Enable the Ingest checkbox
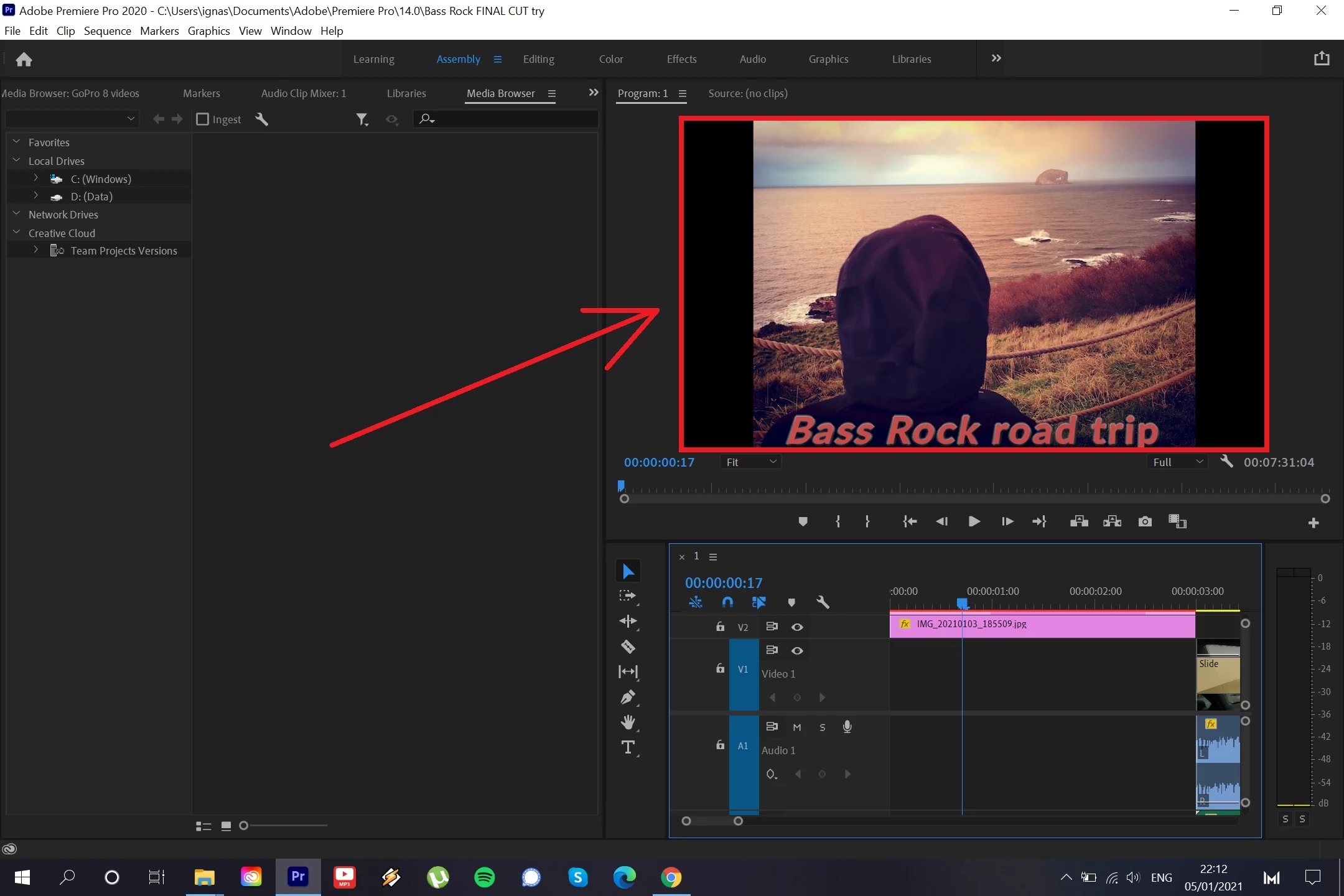The height and width of the screenshot is (896, 1344). point(202,119)
